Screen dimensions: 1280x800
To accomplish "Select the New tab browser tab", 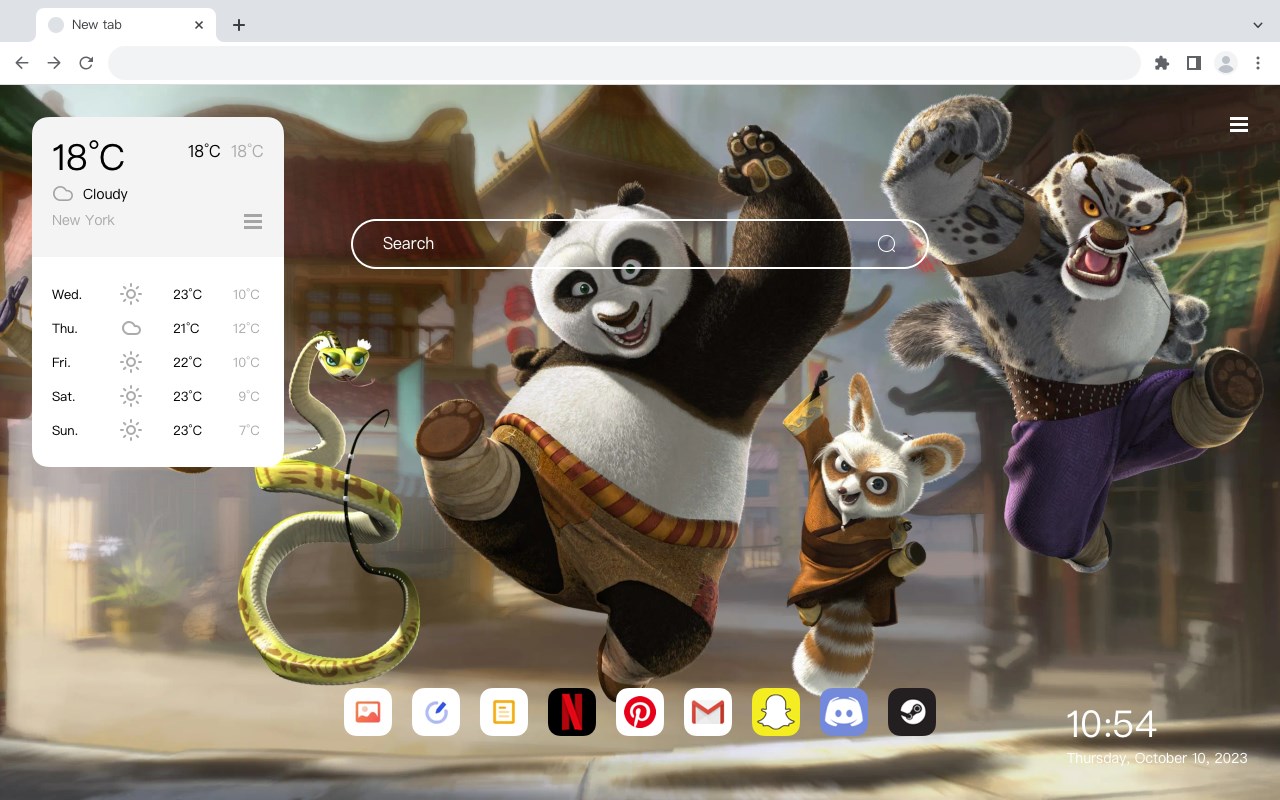I will coord(125,25).
